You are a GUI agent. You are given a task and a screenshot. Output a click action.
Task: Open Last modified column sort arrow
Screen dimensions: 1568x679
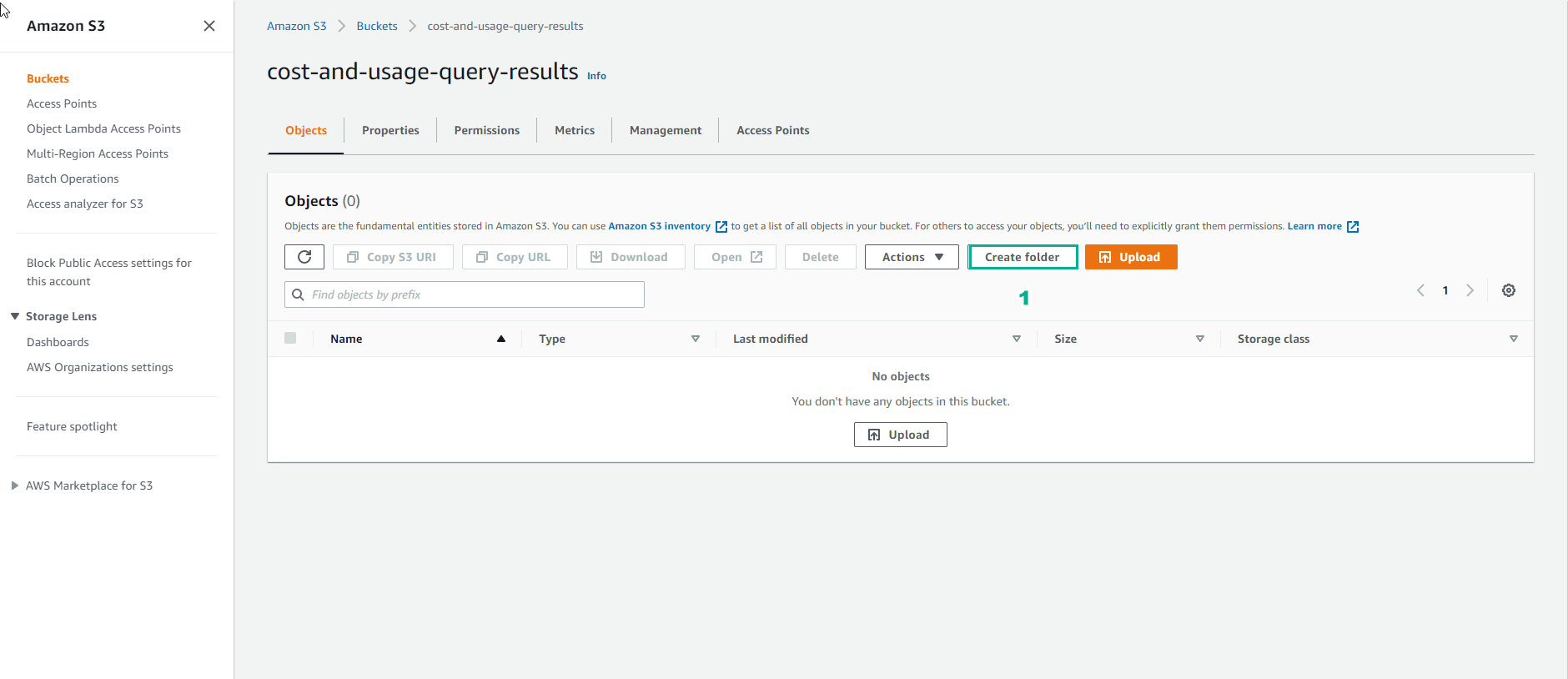click(x=1017, y=339)
